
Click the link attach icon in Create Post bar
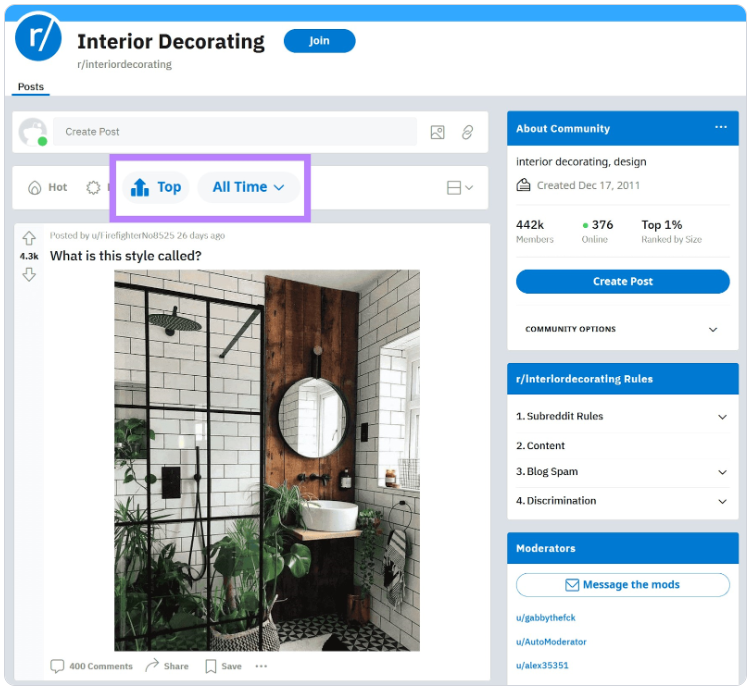pos(467,132)
